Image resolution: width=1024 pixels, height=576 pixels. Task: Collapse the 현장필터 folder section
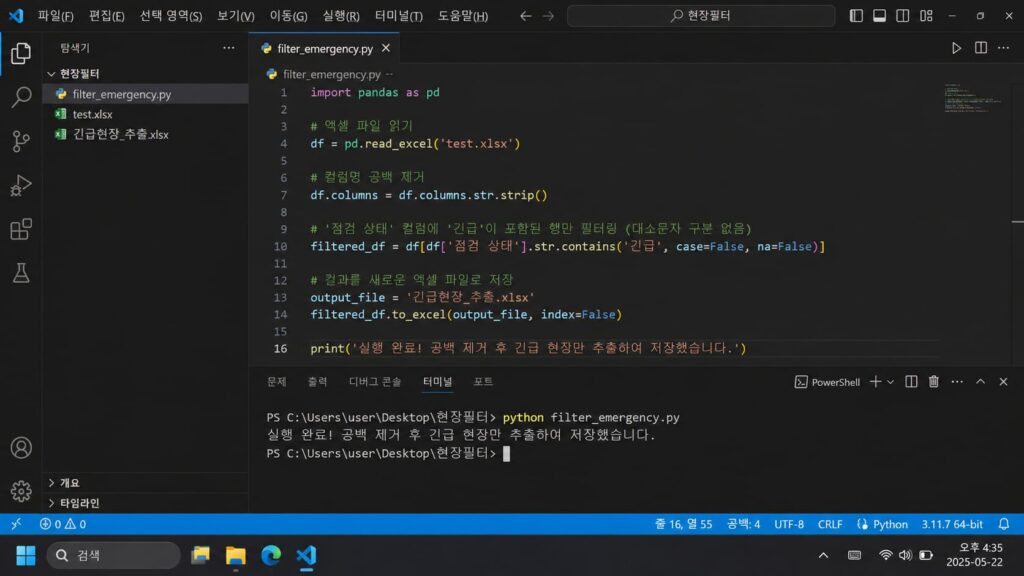pyautogui.click(x=146, y=74)
